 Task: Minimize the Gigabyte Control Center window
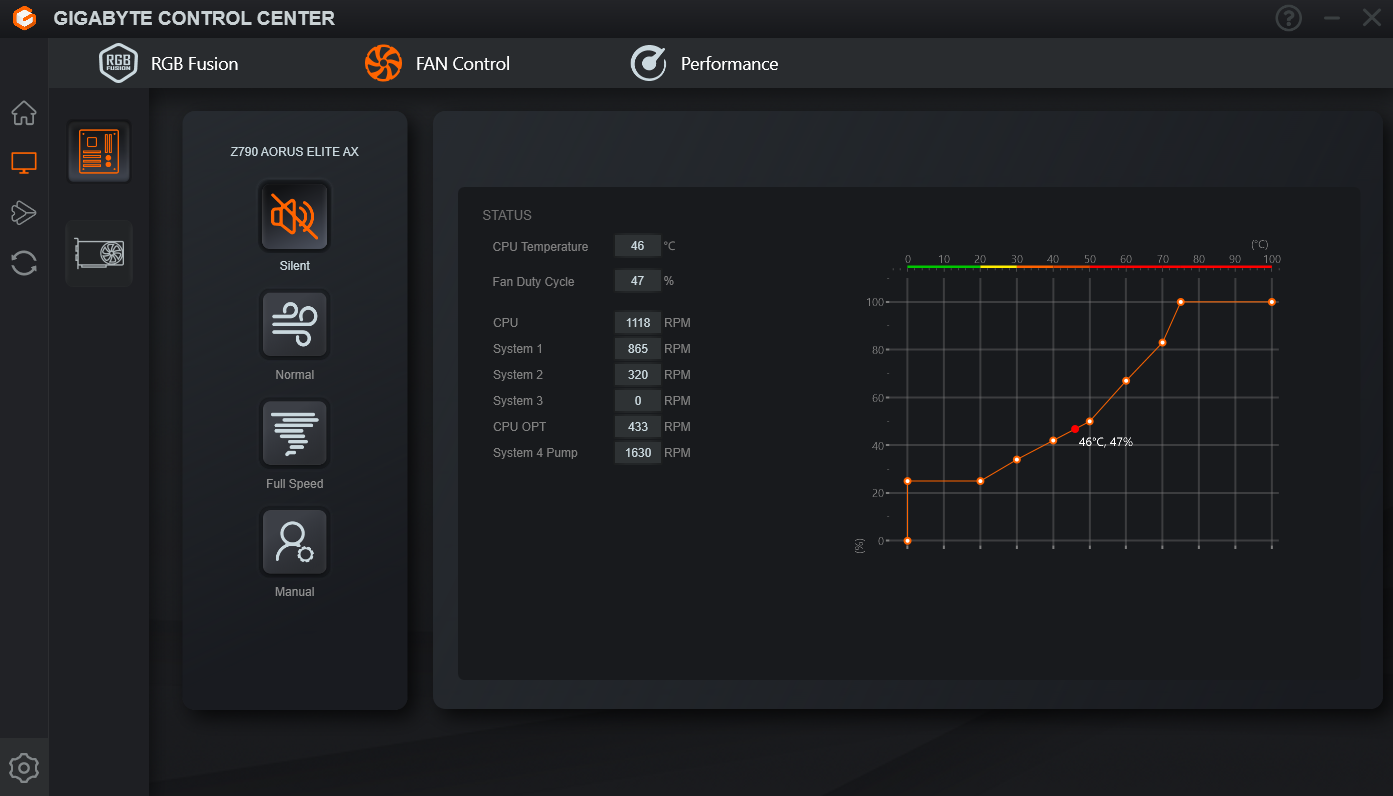(x=1331, y=18)
